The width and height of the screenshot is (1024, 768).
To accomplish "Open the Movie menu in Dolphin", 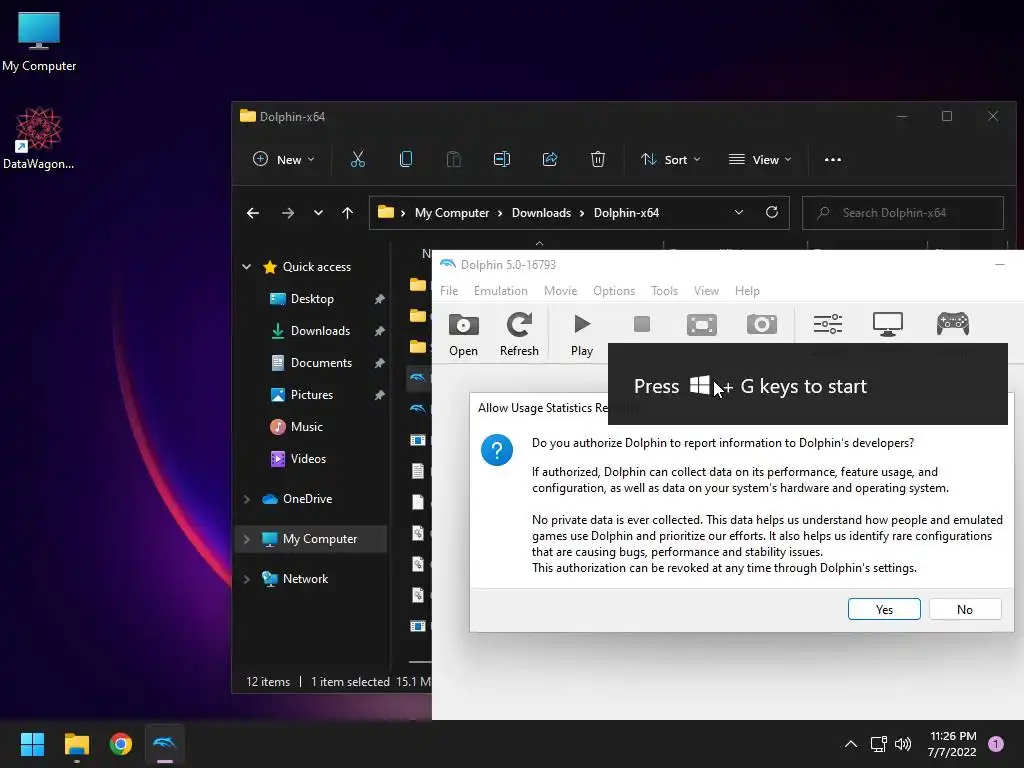I will point(560,291).
